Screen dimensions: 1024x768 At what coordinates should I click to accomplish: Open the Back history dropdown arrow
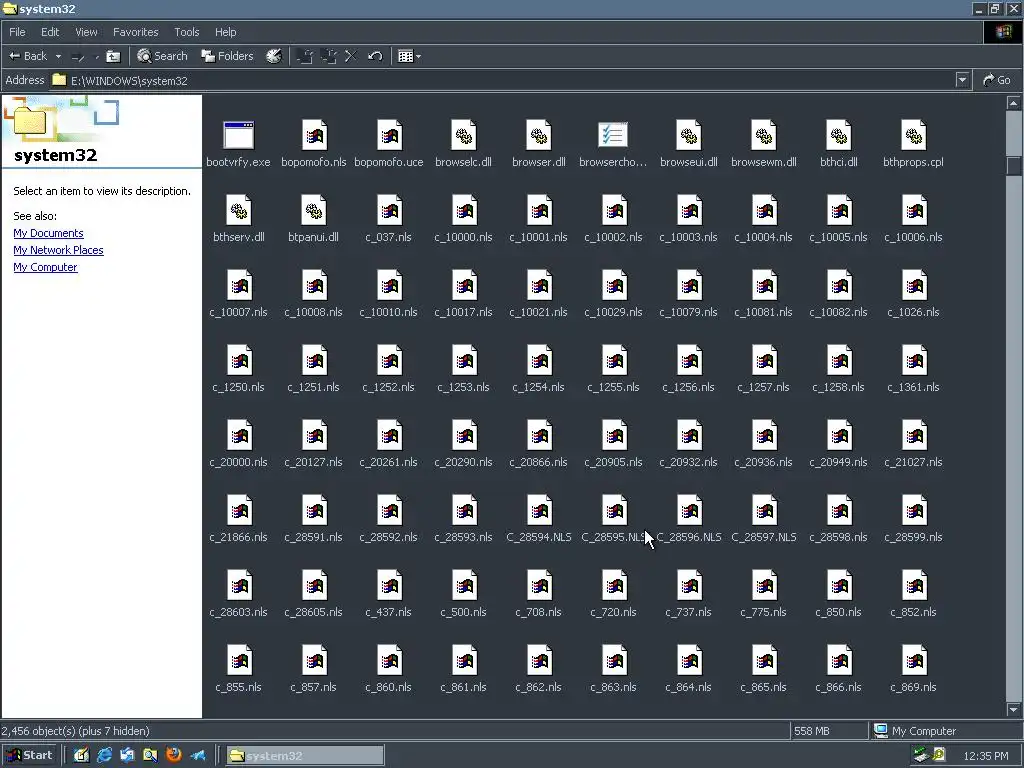[x=58, y=56]
